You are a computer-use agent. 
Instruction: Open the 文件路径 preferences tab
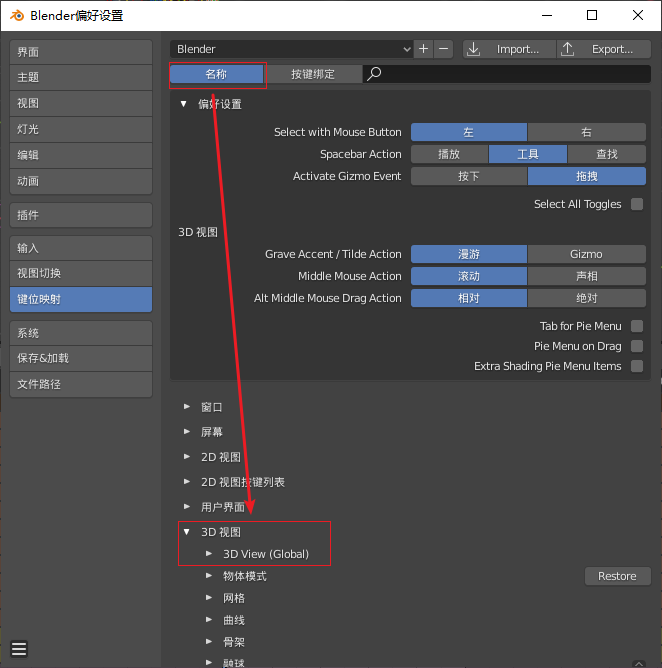81,384
